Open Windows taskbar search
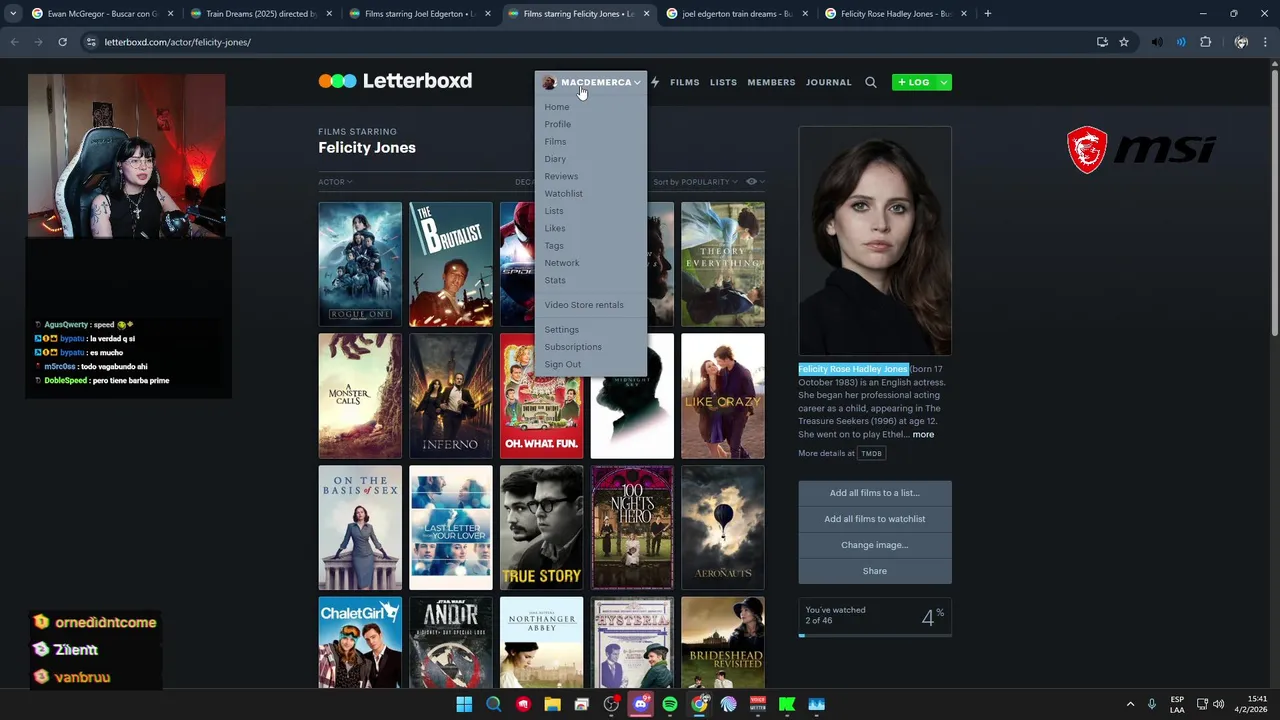1280x720 pixels. 493,704
